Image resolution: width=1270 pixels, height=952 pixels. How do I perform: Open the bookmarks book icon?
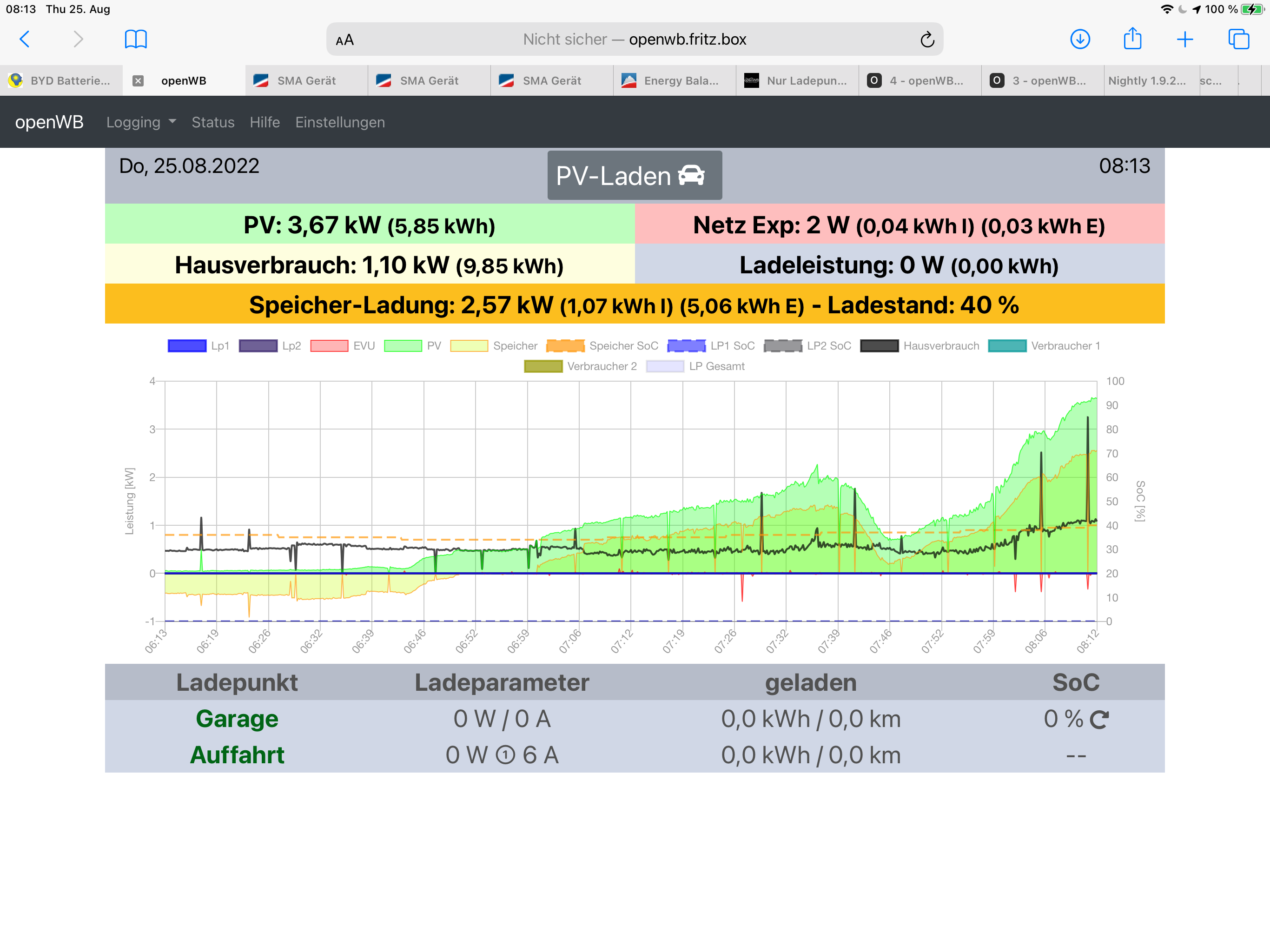point(135,39)
